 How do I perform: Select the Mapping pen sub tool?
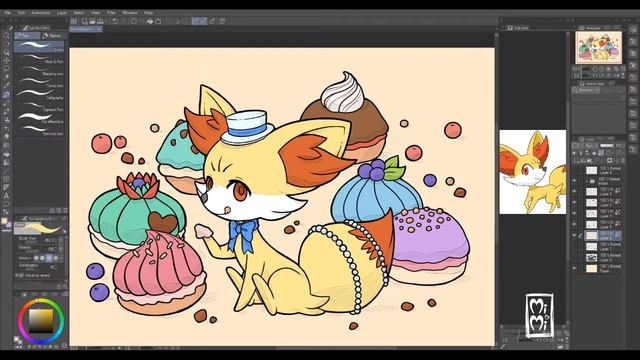(39, 71)
